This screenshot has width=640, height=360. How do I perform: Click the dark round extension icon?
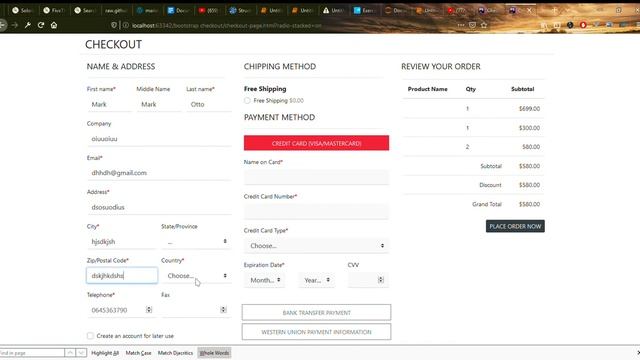coord(570,25)
